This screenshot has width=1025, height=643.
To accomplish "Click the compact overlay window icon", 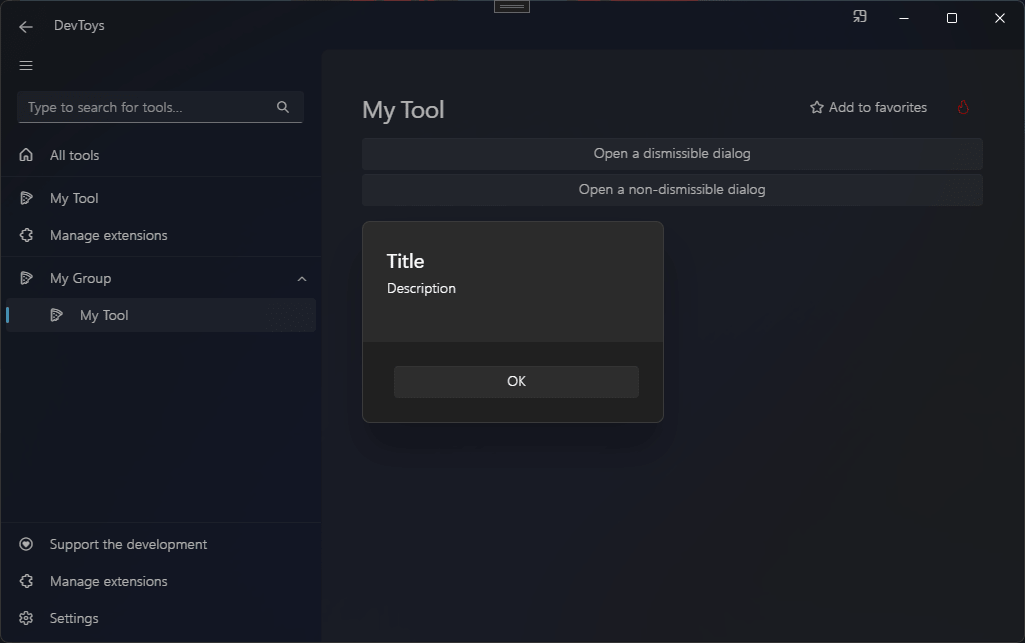I will tap(859, 17).
